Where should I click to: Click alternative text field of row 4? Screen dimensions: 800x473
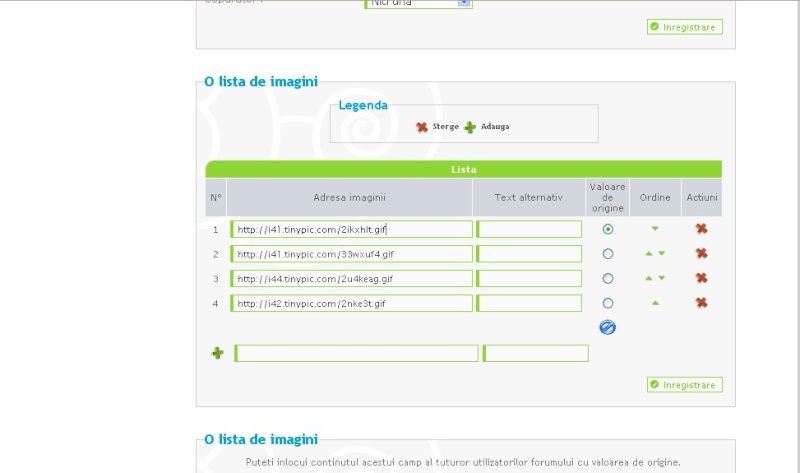[529, 303]
